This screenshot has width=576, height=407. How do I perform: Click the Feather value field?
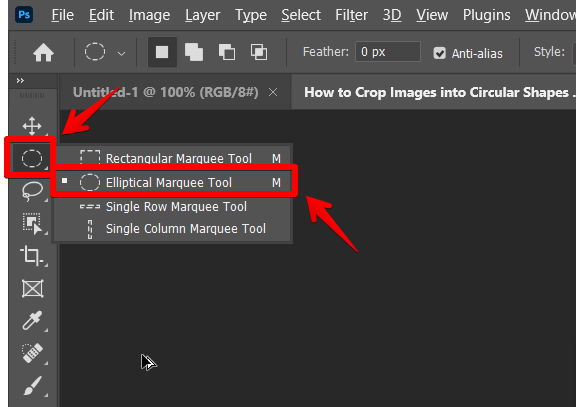click(x=388, y=52)
